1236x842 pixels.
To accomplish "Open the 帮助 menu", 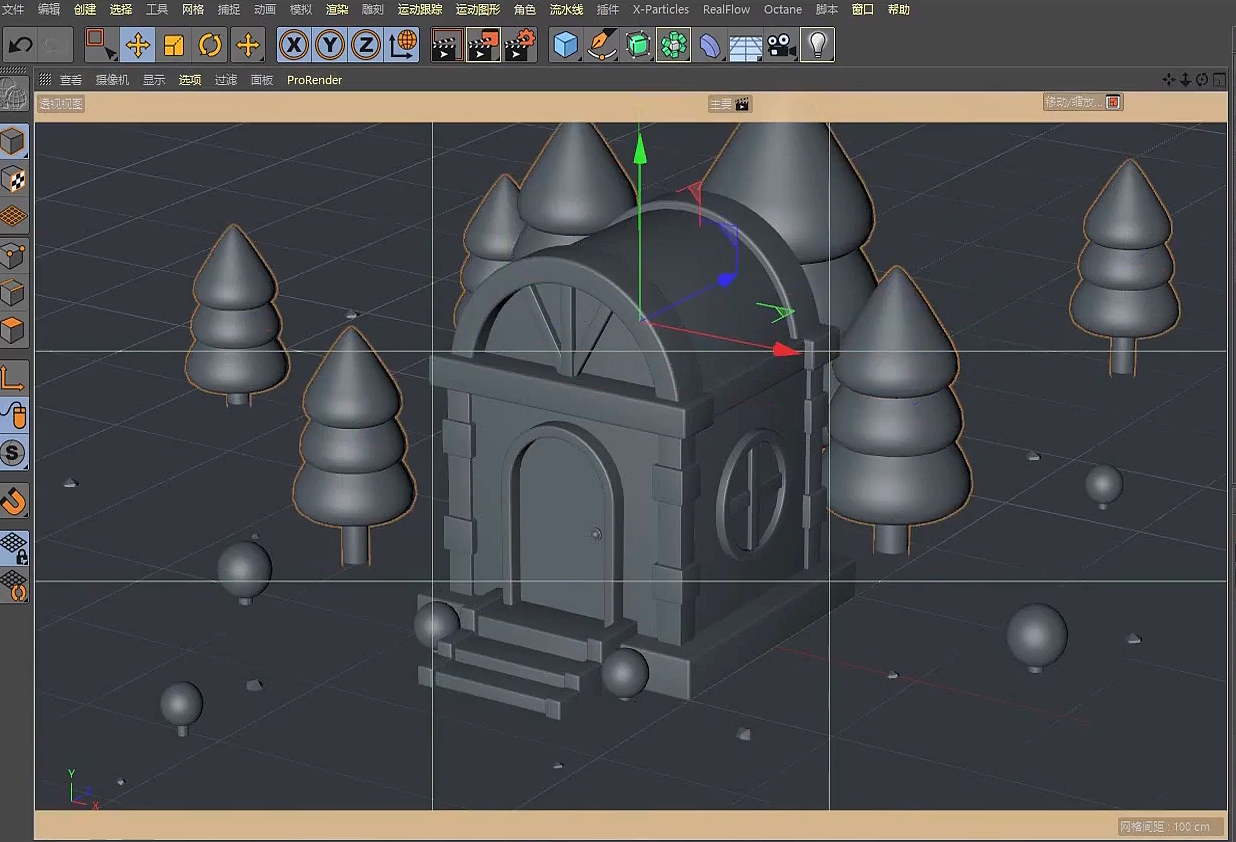I will pos(899,9).
